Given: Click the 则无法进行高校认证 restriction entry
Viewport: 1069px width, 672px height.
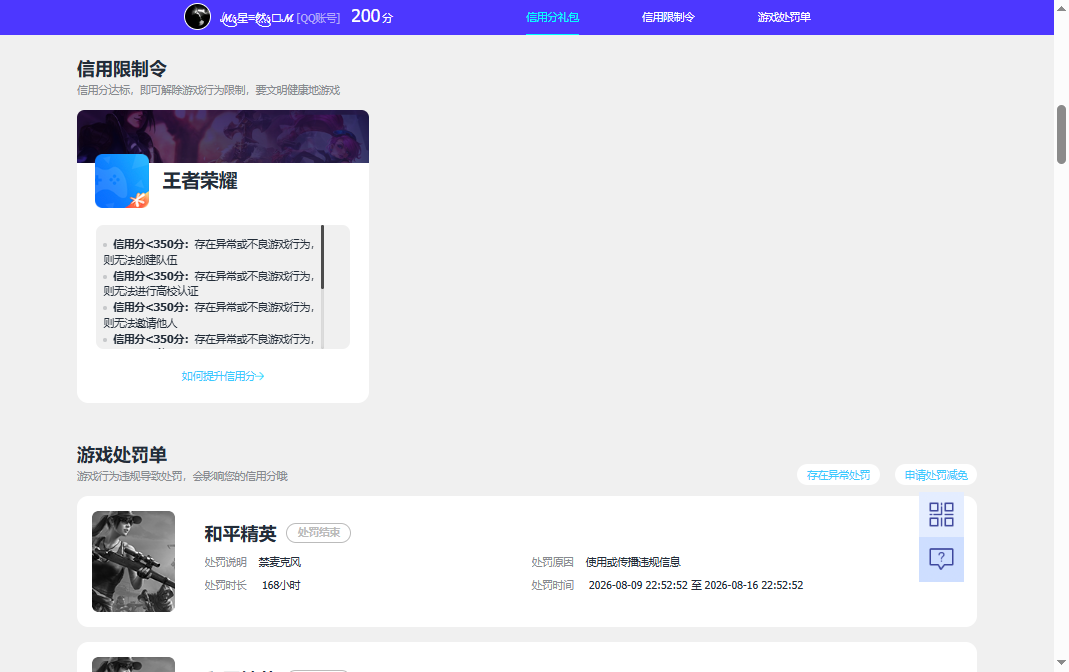Looking at the screenshot, I should (x=151, y=291).
